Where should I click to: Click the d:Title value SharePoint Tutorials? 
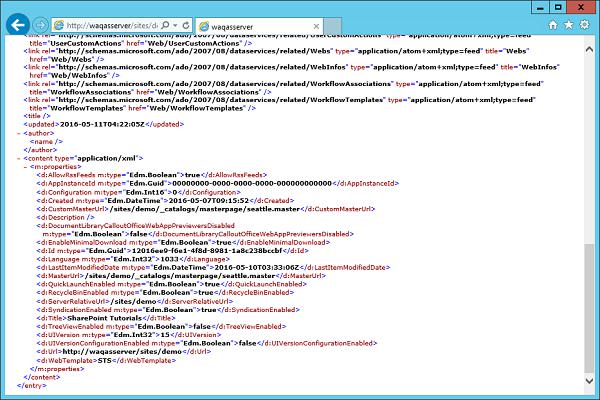[104, 318]
